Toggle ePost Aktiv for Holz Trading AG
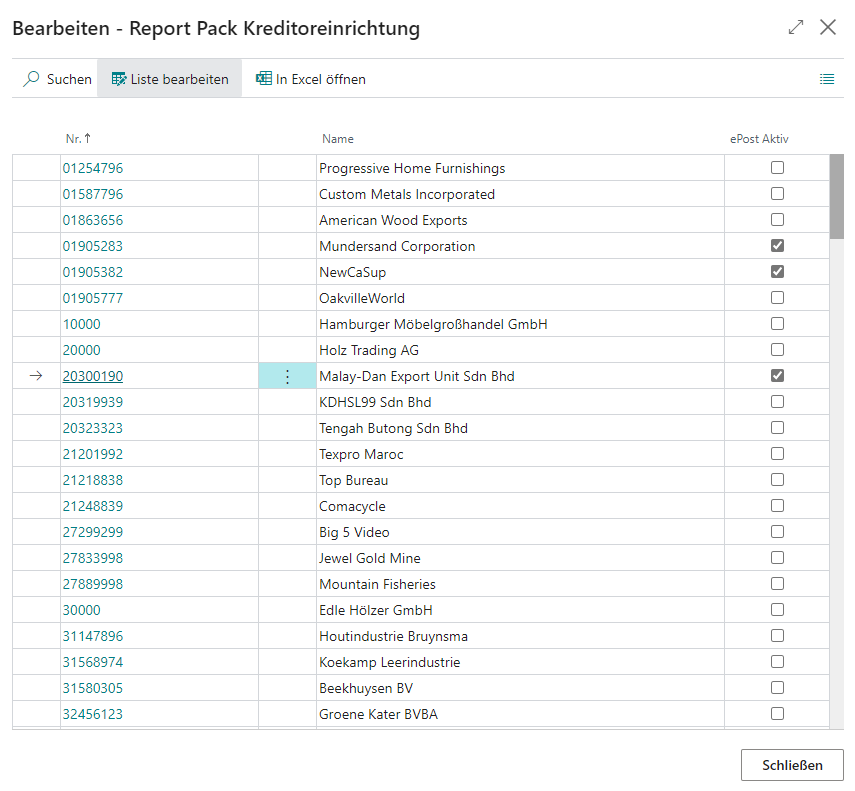Screen dimensions: 855x791 (777, 350)
